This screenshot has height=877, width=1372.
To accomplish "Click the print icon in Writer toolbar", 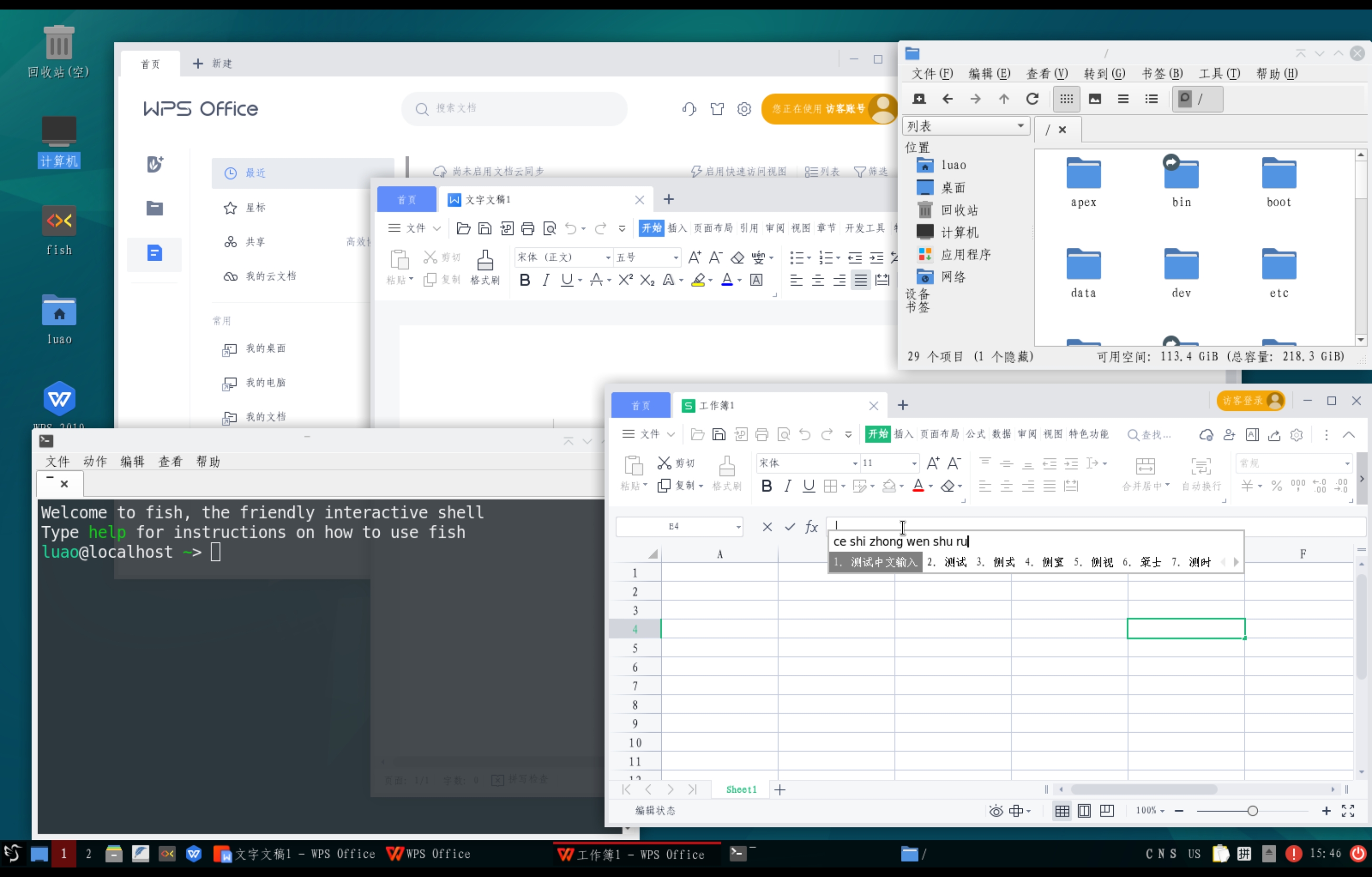I will [528, 229].
